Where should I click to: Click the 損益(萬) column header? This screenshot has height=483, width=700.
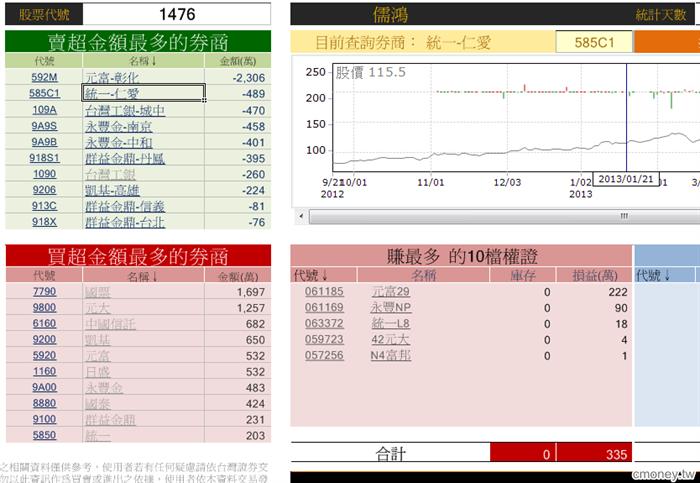click(x=595, y=275)
